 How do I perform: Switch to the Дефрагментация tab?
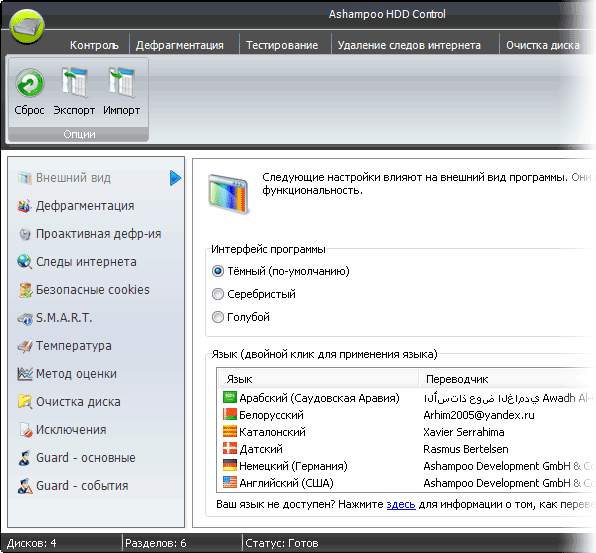(x=180, y=45)
